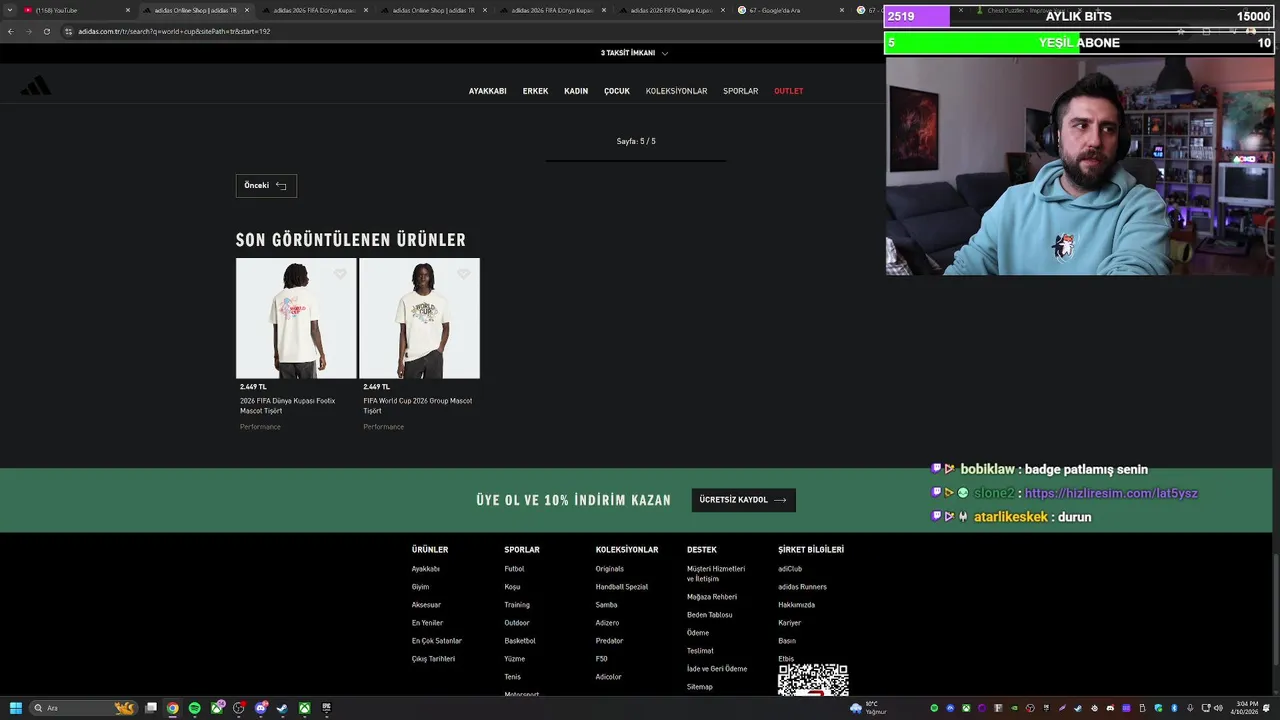1280x720 pixels.
Task: Open the Windows Start menu
Action: point(16,708)
